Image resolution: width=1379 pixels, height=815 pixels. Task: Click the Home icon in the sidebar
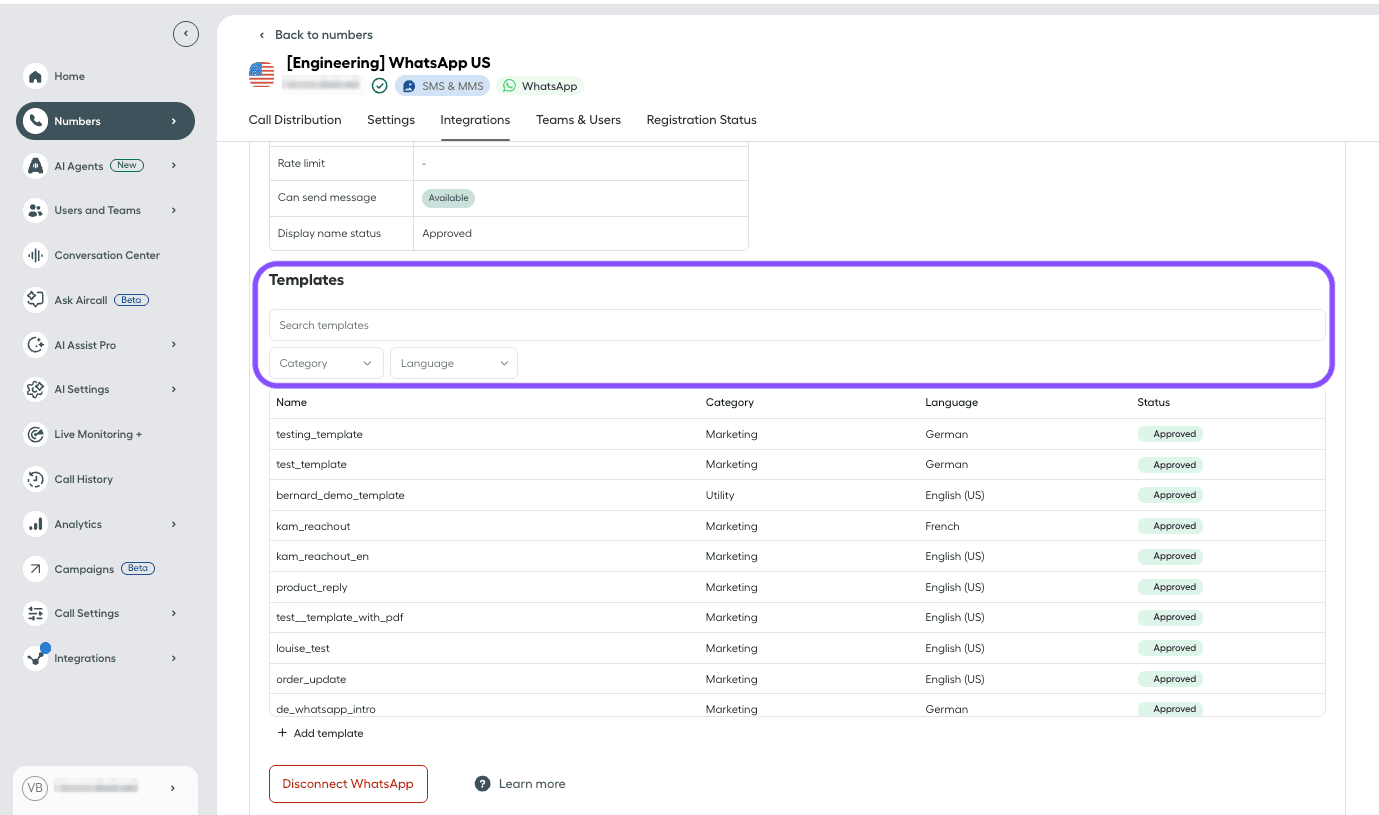click(x=36, y=76)
